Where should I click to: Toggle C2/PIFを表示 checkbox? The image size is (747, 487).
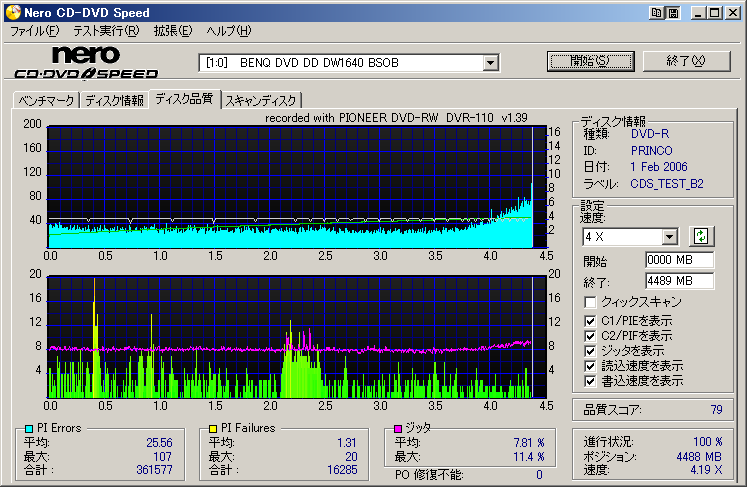[590, 336]
